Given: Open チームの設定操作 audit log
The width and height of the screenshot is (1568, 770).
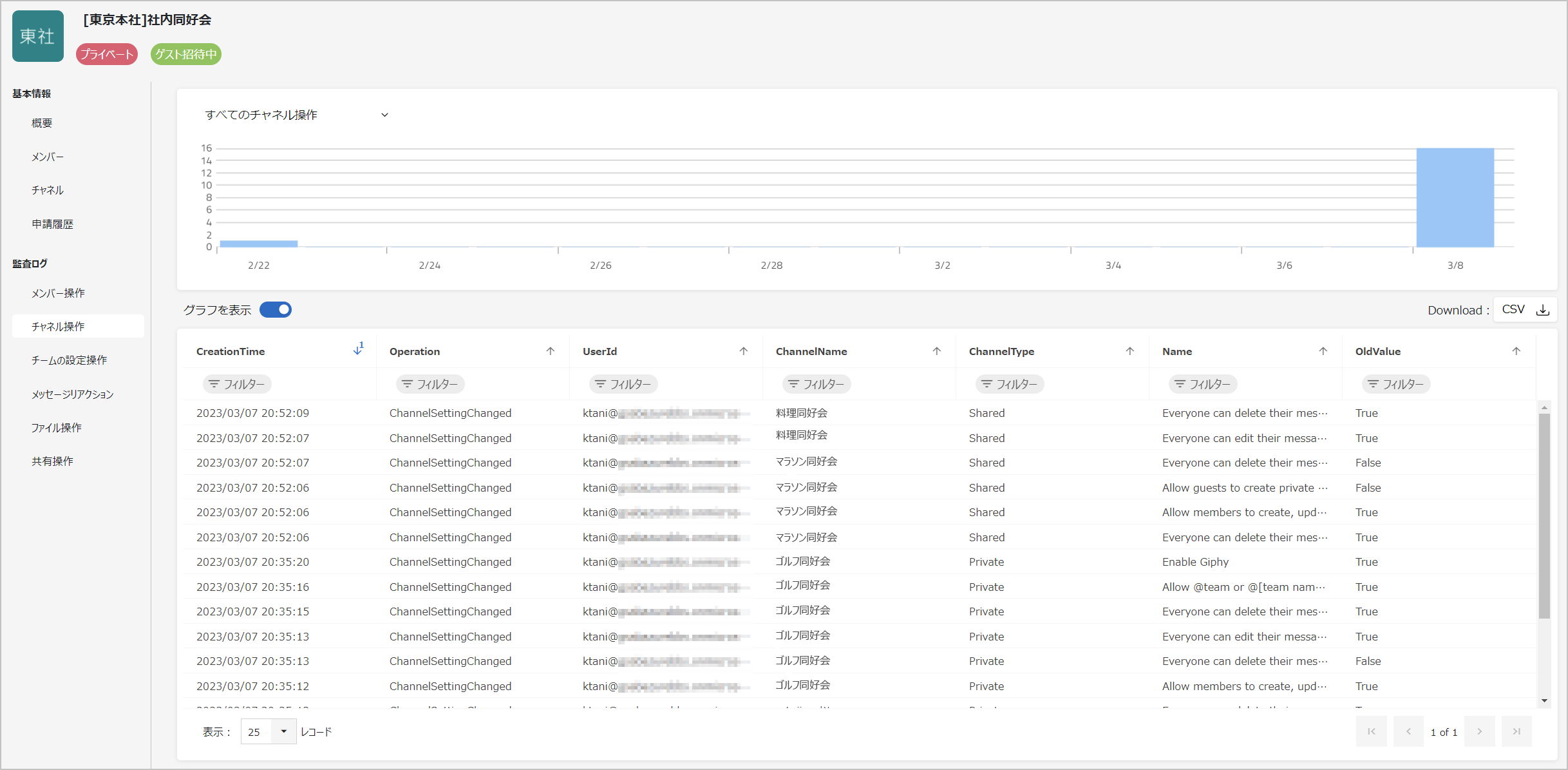Looking at the screenshot, I should pos(70,360).
